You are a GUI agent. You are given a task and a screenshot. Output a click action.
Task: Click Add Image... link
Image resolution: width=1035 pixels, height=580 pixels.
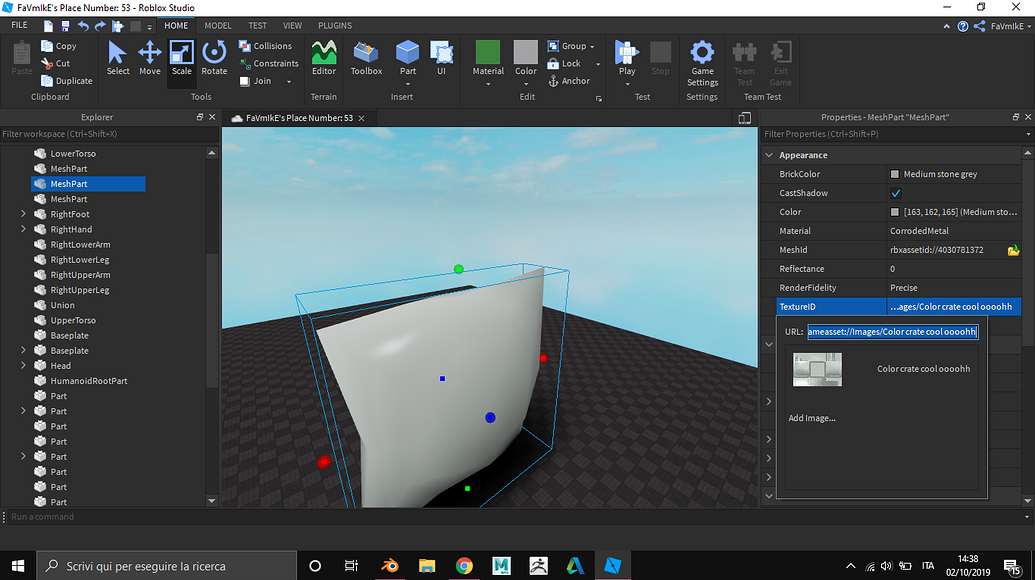812,418
